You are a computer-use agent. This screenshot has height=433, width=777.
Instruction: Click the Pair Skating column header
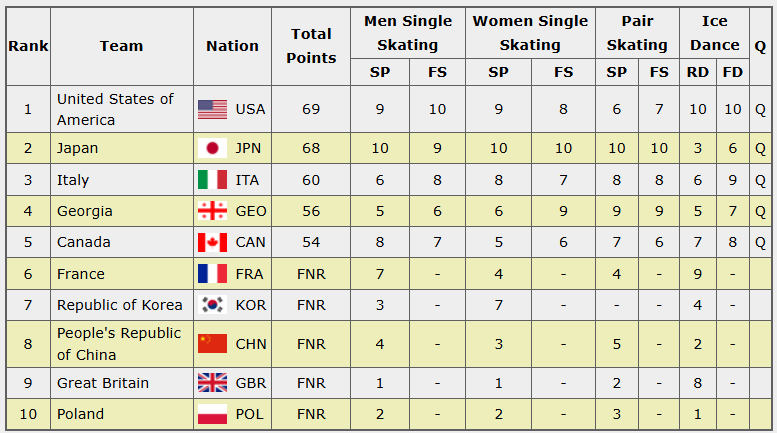tap(637, 33)
